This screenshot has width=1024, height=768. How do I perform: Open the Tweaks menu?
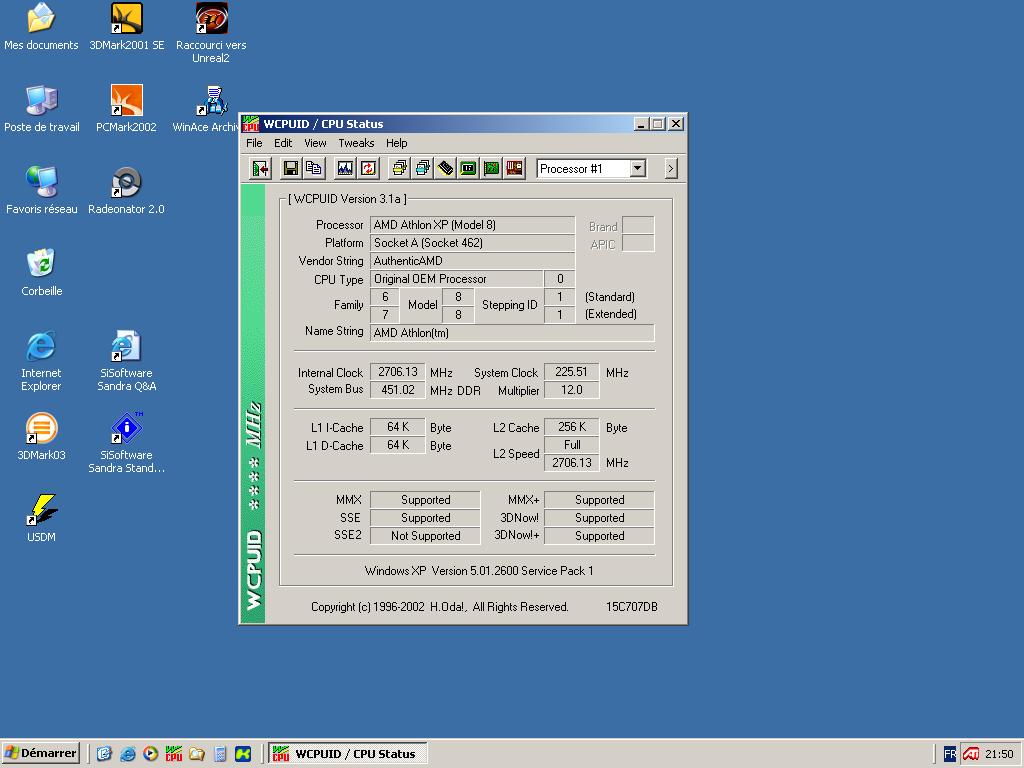point(356,143)
